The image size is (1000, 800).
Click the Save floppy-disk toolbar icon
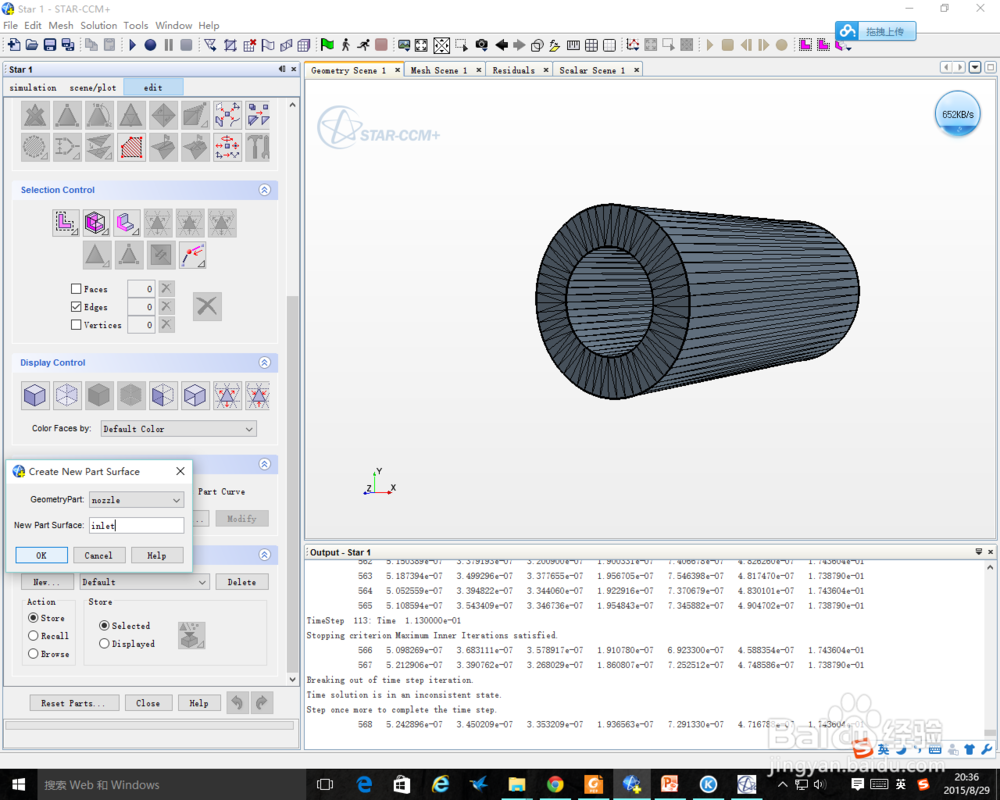coord(49,45)
